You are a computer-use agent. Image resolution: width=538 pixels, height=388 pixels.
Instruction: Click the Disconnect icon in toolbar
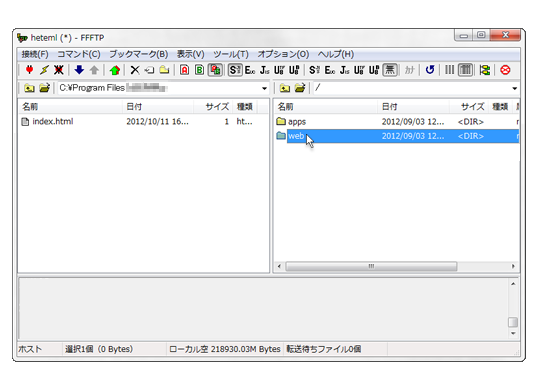59,70
